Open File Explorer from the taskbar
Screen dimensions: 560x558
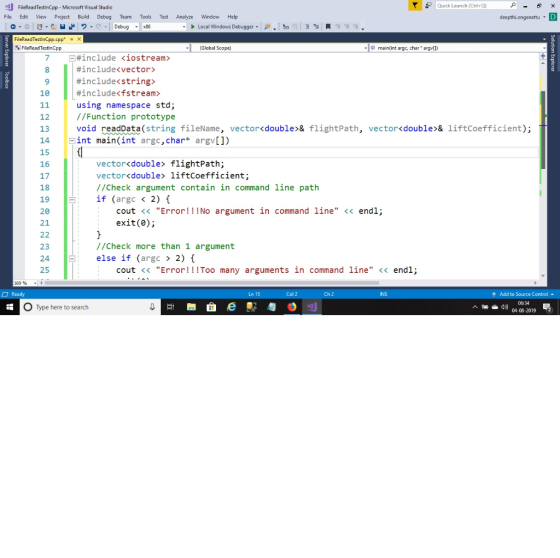tap(191, 307)
